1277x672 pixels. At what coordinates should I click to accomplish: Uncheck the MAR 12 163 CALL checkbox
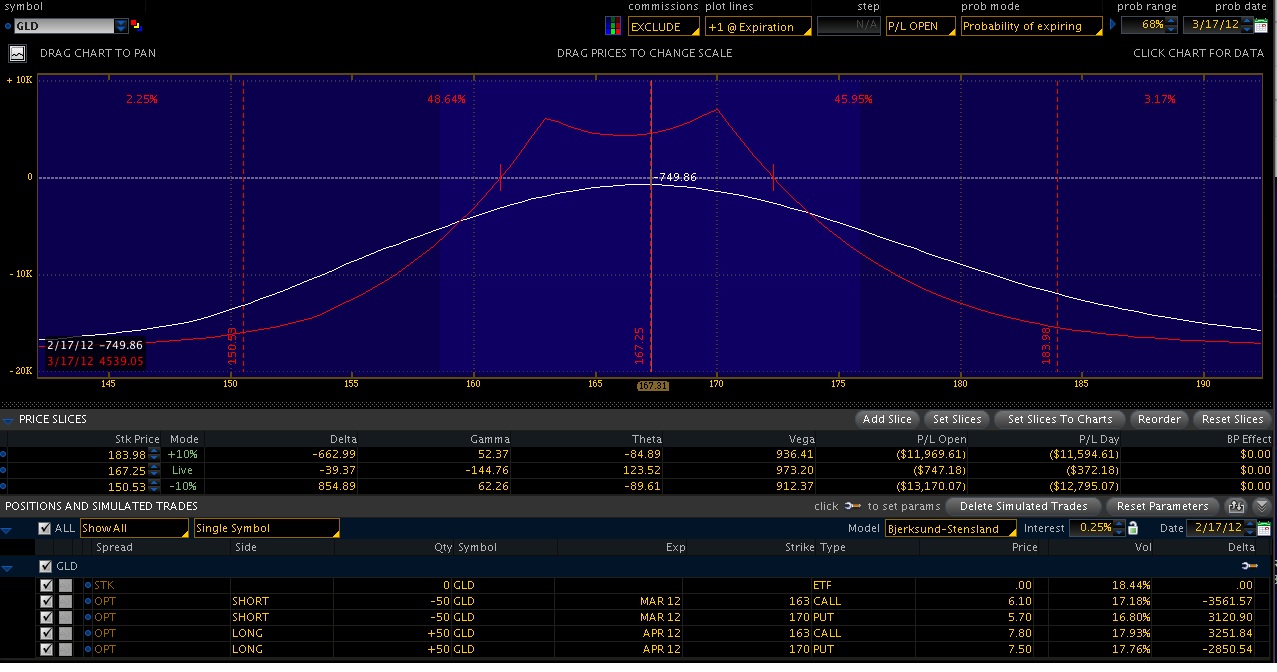pyautogui.click(x=46, y=601)
